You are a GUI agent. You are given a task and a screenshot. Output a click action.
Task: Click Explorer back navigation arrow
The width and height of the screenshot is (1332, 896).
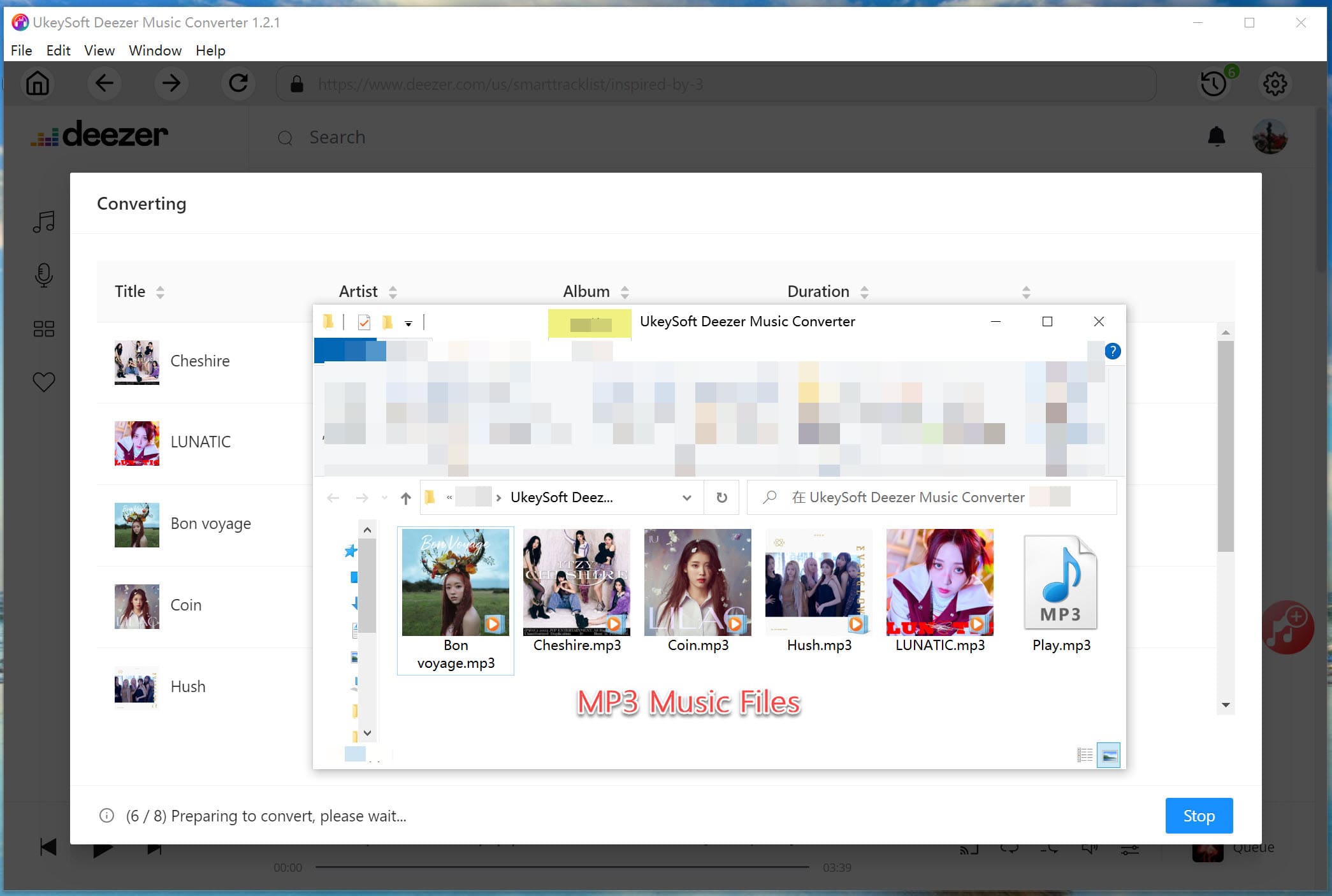(333, 498)
